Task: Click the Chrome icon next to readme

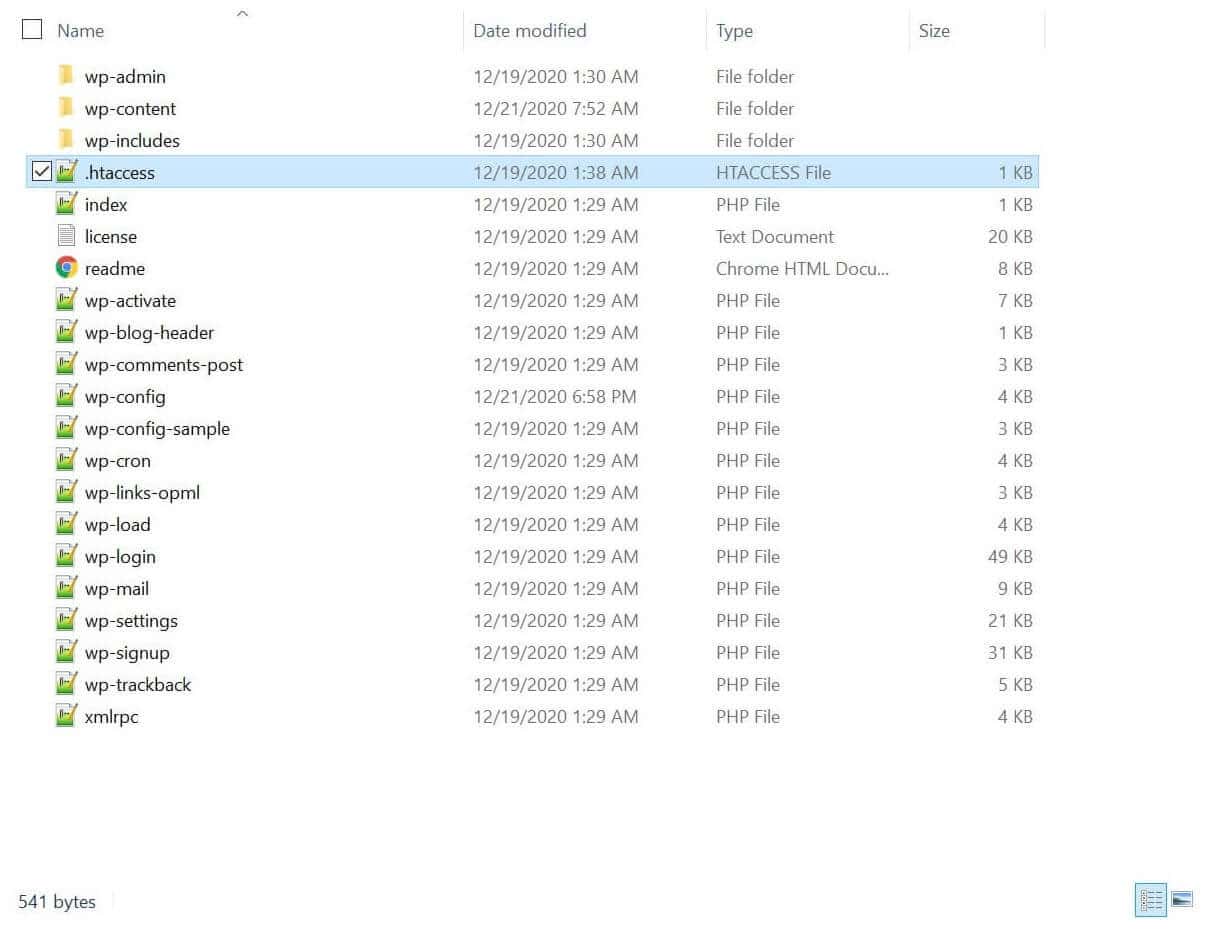Action: (x=66, y=268)
